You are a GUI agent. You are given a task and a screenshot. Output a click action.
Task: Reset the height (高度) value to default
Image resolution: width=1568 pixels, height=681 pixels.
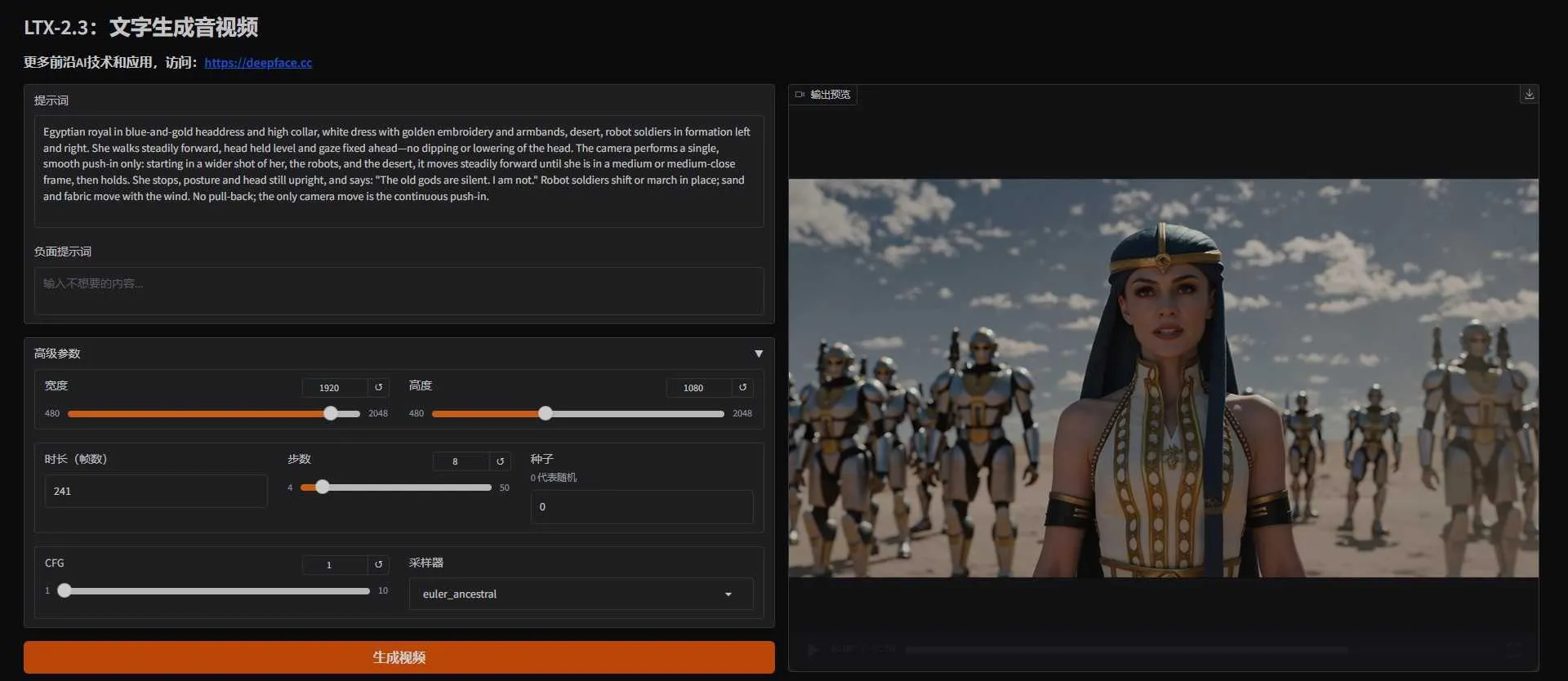742,388
